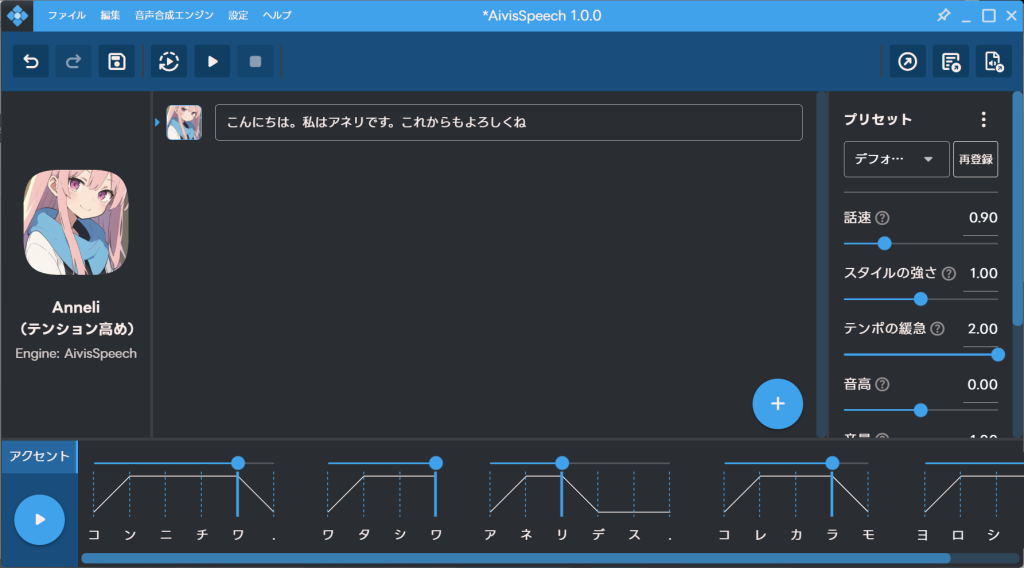The height and width of the screenshot is (568, 1024).
Task: Click the 音高 slider handle
Action: [x=921, y=410]
